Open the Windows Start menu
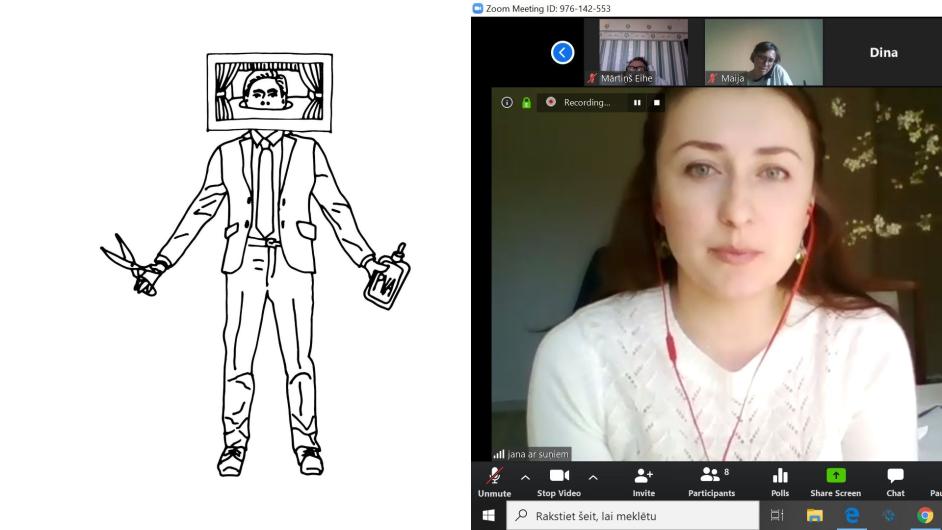The image size is (942, 530). point(491,516)
